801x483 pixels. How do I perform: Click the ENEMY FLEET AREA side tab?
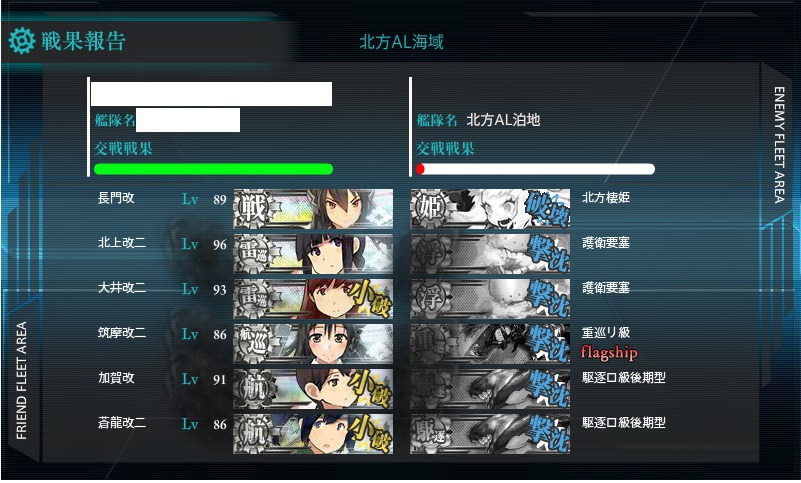click(x=779, y=145)
